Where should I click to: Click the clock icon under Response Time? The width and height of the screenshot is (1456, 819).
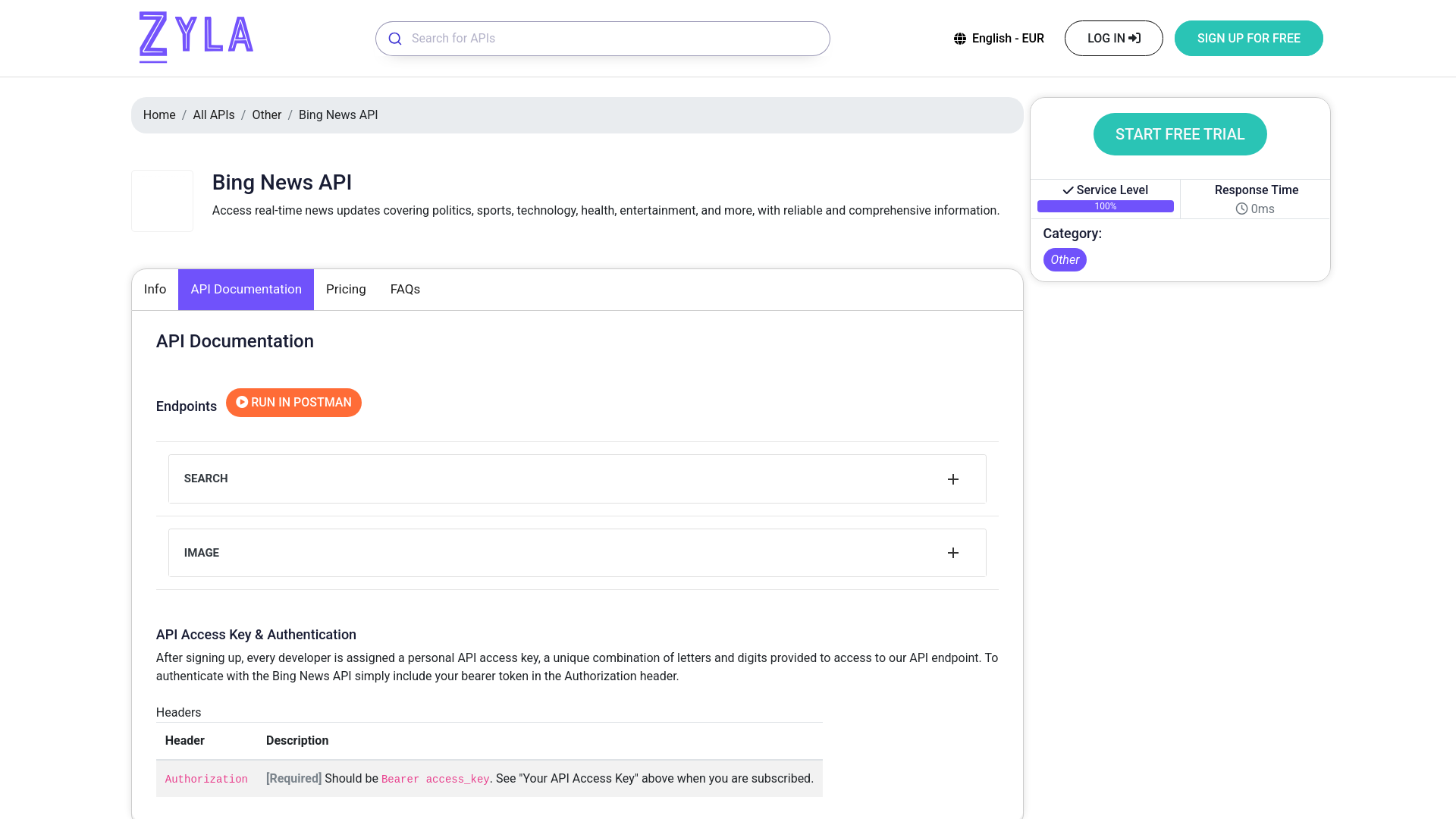click(1241, 209)
